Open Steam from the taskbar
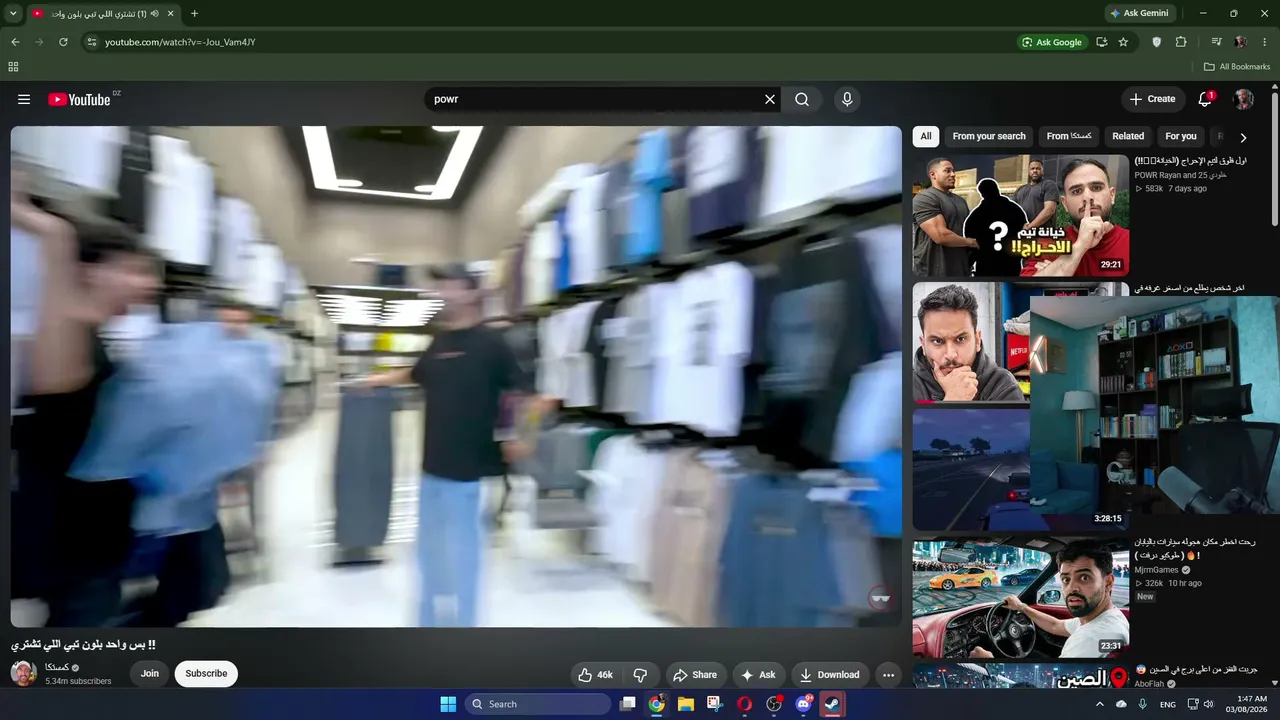Screen dimensions: 1280x720 pyautogui.click(x=832, y=704)
